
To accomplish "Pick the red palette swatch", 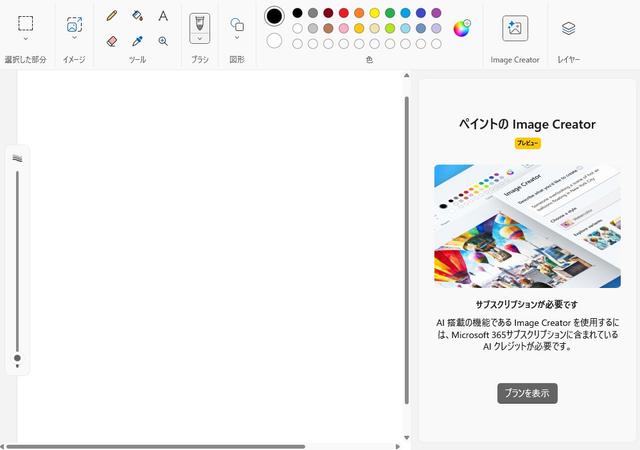I will pos(344,13).
